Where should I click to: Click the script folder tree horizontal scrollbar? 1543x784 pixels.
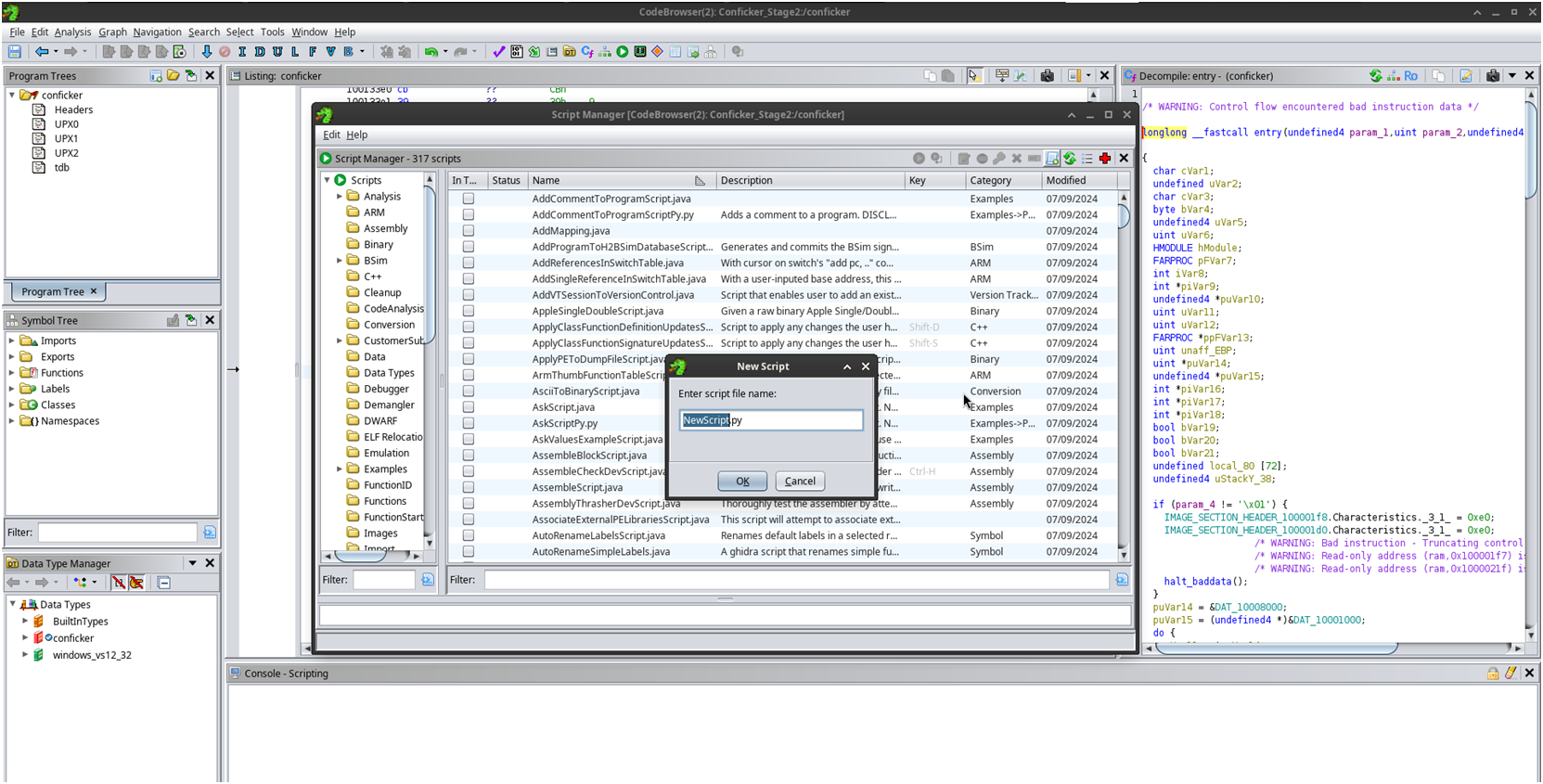[371, 556]
